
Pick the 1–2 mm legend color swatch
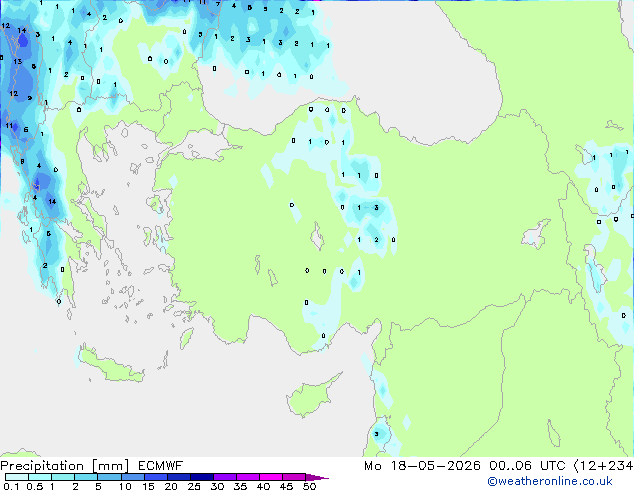[x=63, y=477]
